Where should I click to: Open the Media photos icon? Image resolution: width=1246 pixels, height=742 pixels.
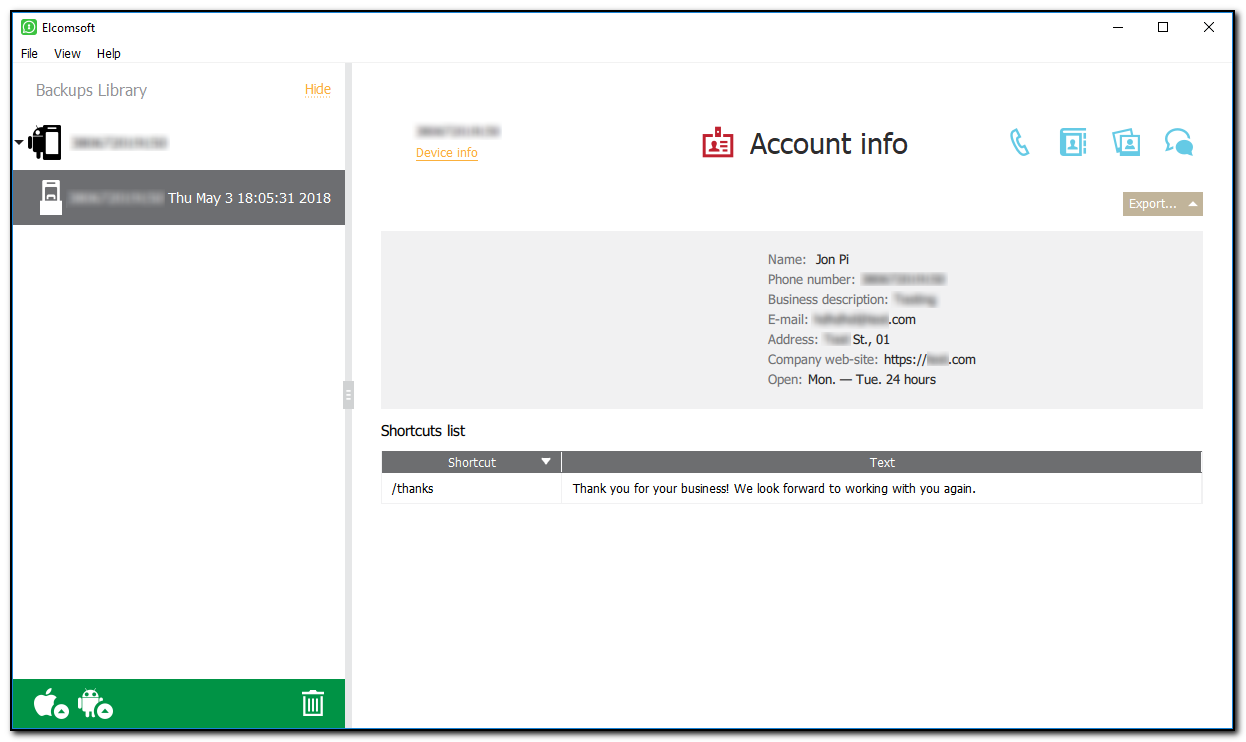(x=1126, y=143)
